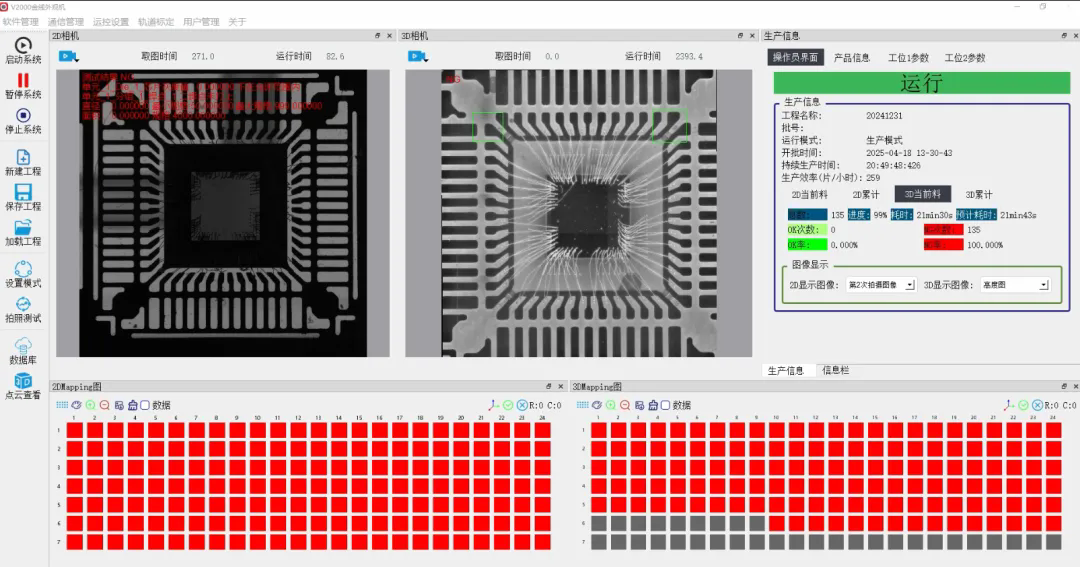The width and height of the screenshot is (1080, 567).
Task: Open the 数据库 database icon
Action: 23,345
